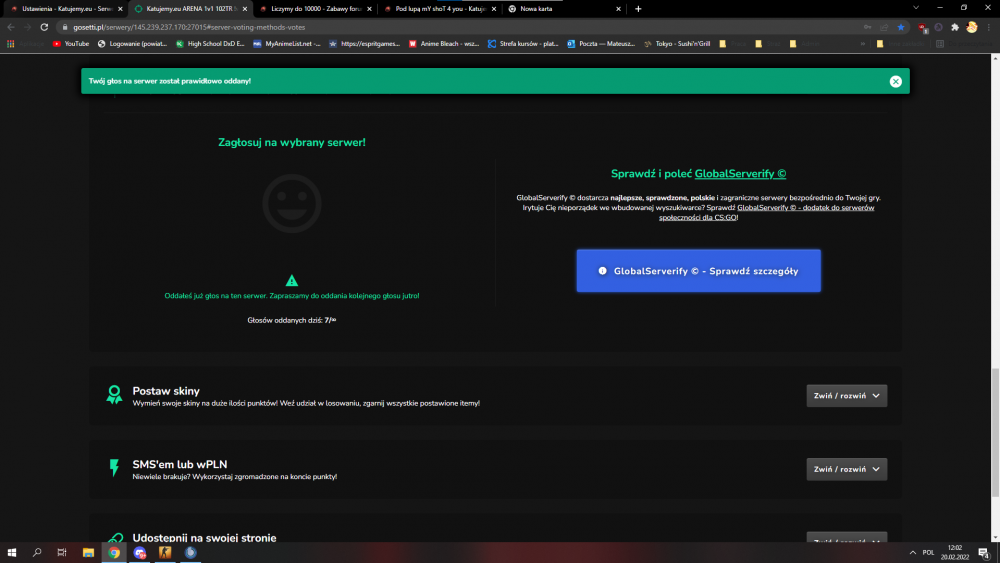Reload the current page

(44, 27)
